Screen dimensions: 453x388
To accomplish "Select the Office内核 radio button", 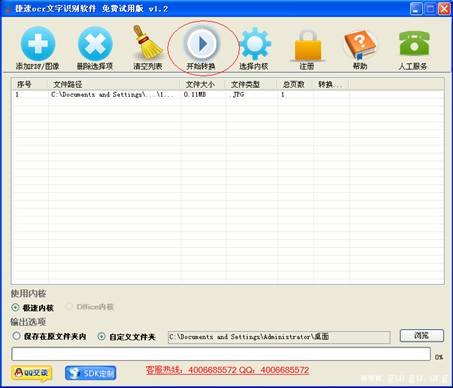I will pyautogui.click(x=69, y=307).
